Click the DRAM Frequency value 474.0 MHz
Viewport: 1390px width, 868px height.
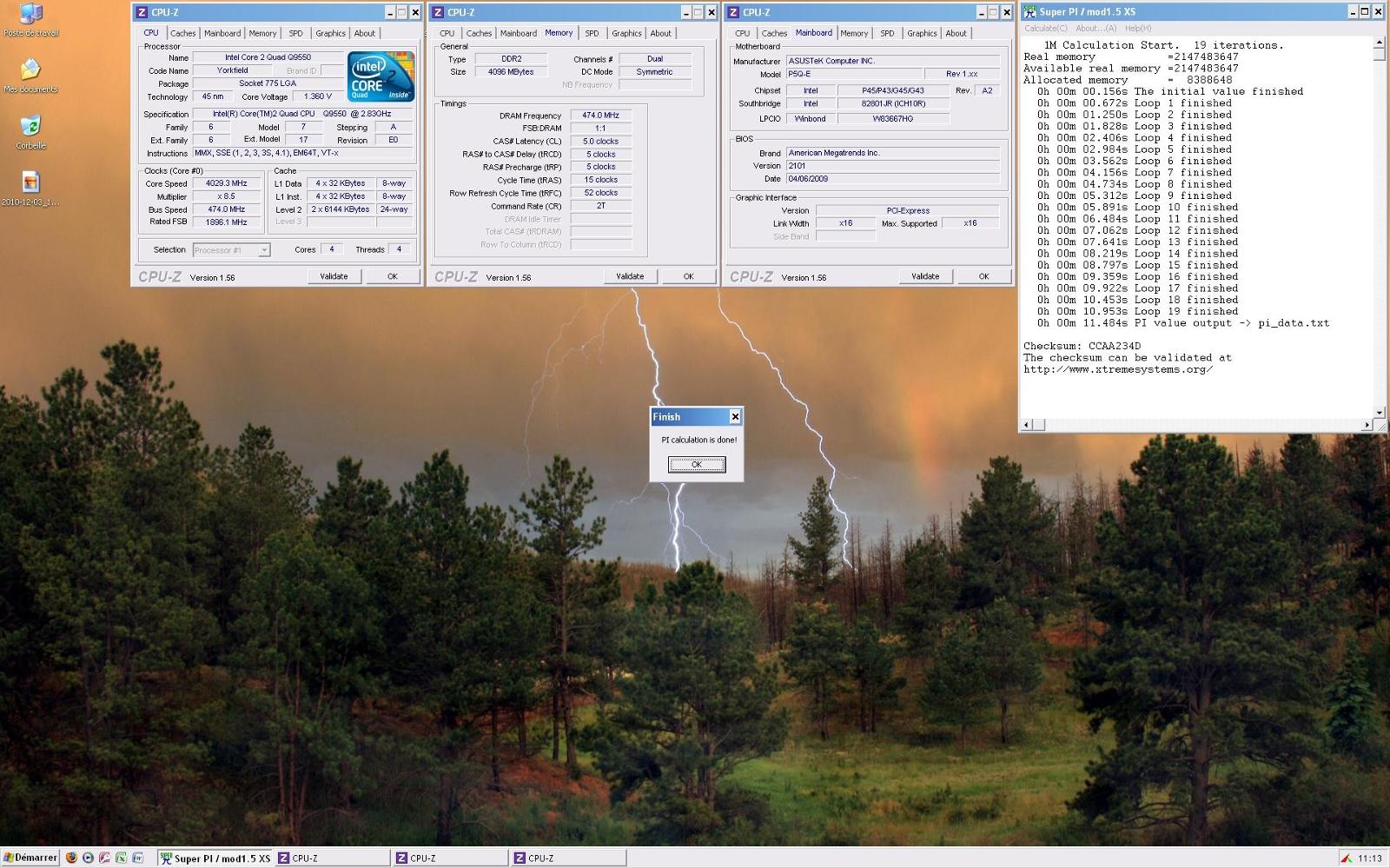pos(600,115)
